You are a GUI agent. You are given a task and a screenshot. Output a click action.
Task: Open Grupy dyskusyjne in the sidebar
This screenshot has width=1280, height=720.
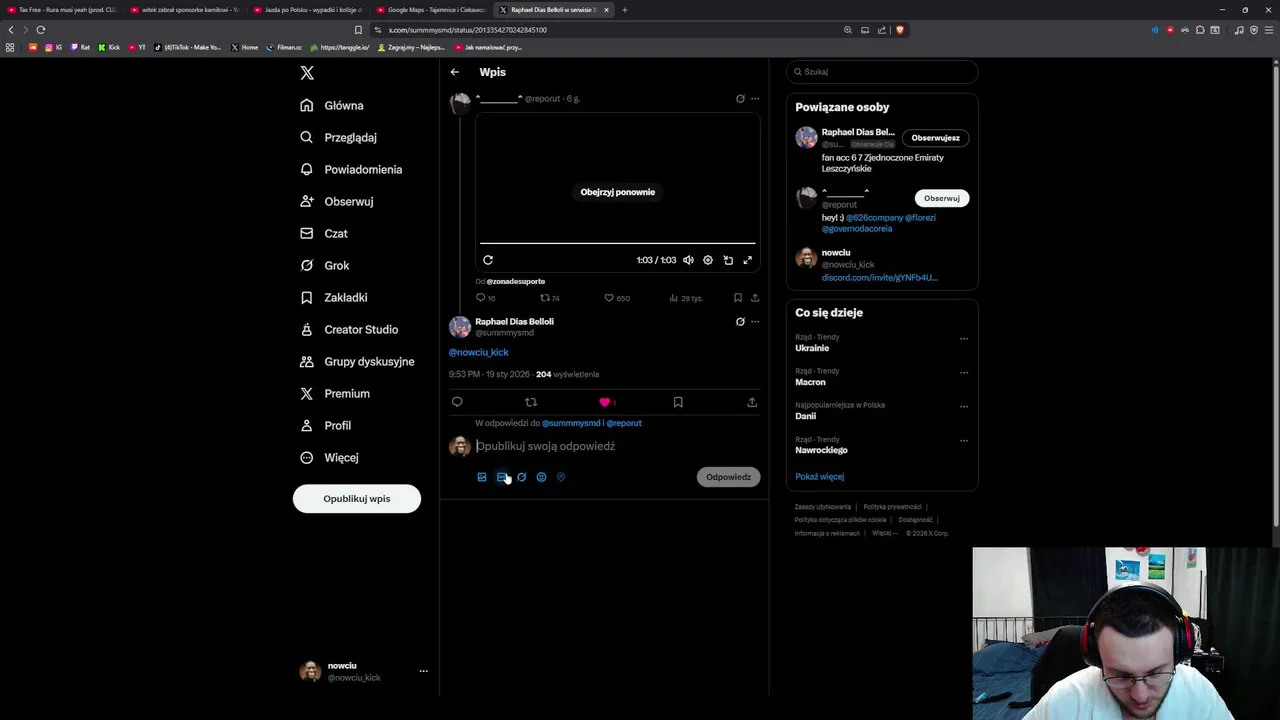(x=356, y=361)
